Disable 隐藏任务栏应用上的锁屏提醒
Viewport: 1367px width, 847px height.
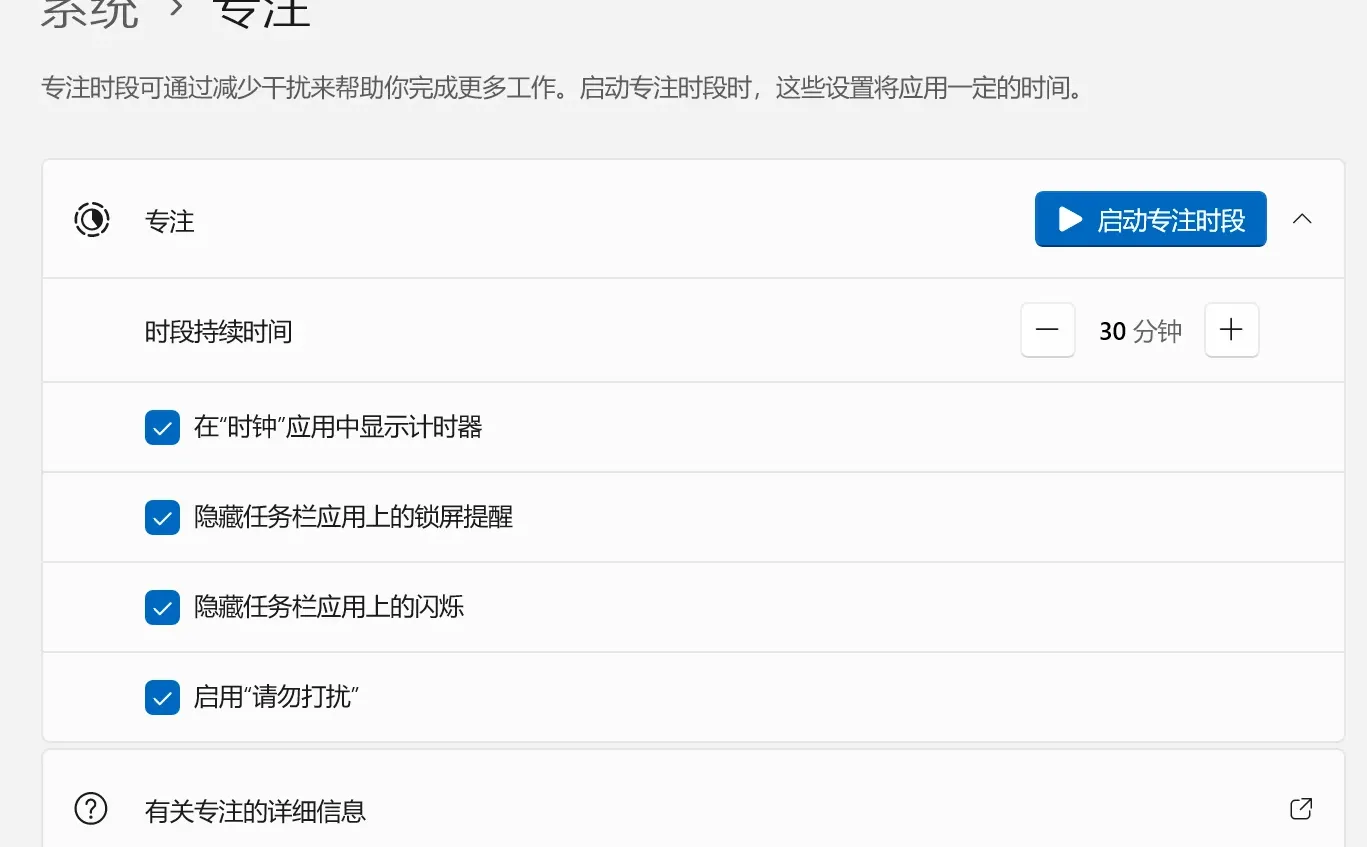[x=162, y=517]
